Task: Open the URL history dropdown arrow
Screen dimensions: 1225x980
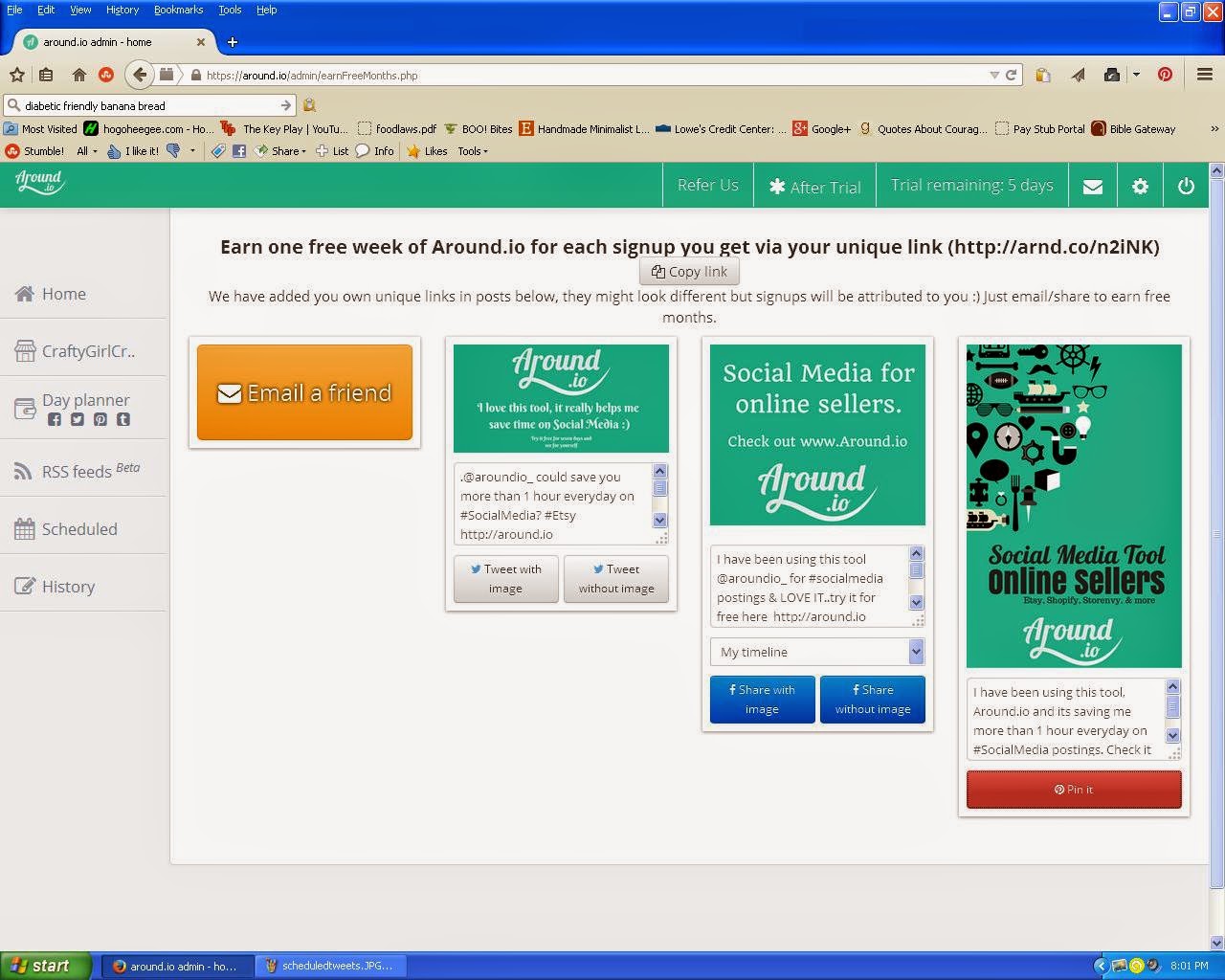Action: tap(994, 75)
